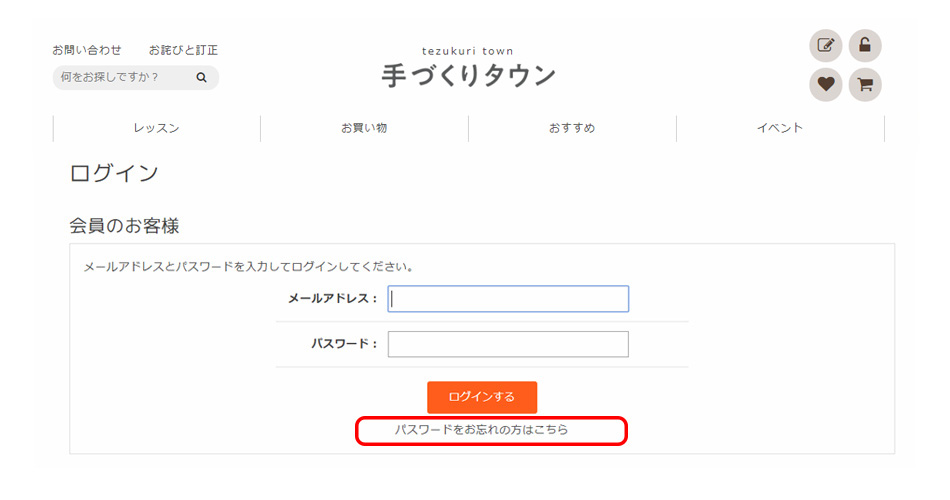This screenshot has height=500, width=950.
Task: Click the unlocked padlock login icon
Action: pos(865,45)
